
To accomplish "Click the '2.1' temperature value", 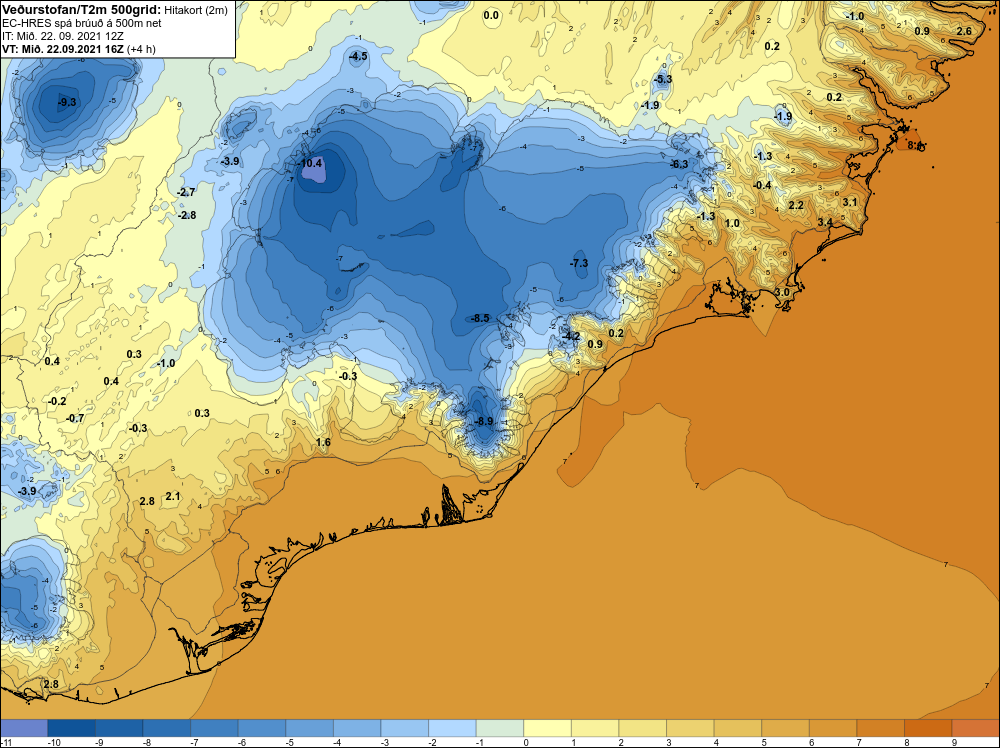I will click(173, 496).
